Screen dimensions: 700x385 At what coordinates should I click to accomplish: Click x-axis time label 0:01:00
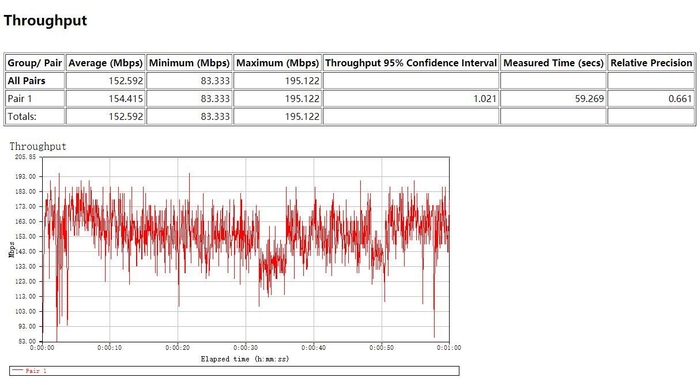click(x=449, y=347)
